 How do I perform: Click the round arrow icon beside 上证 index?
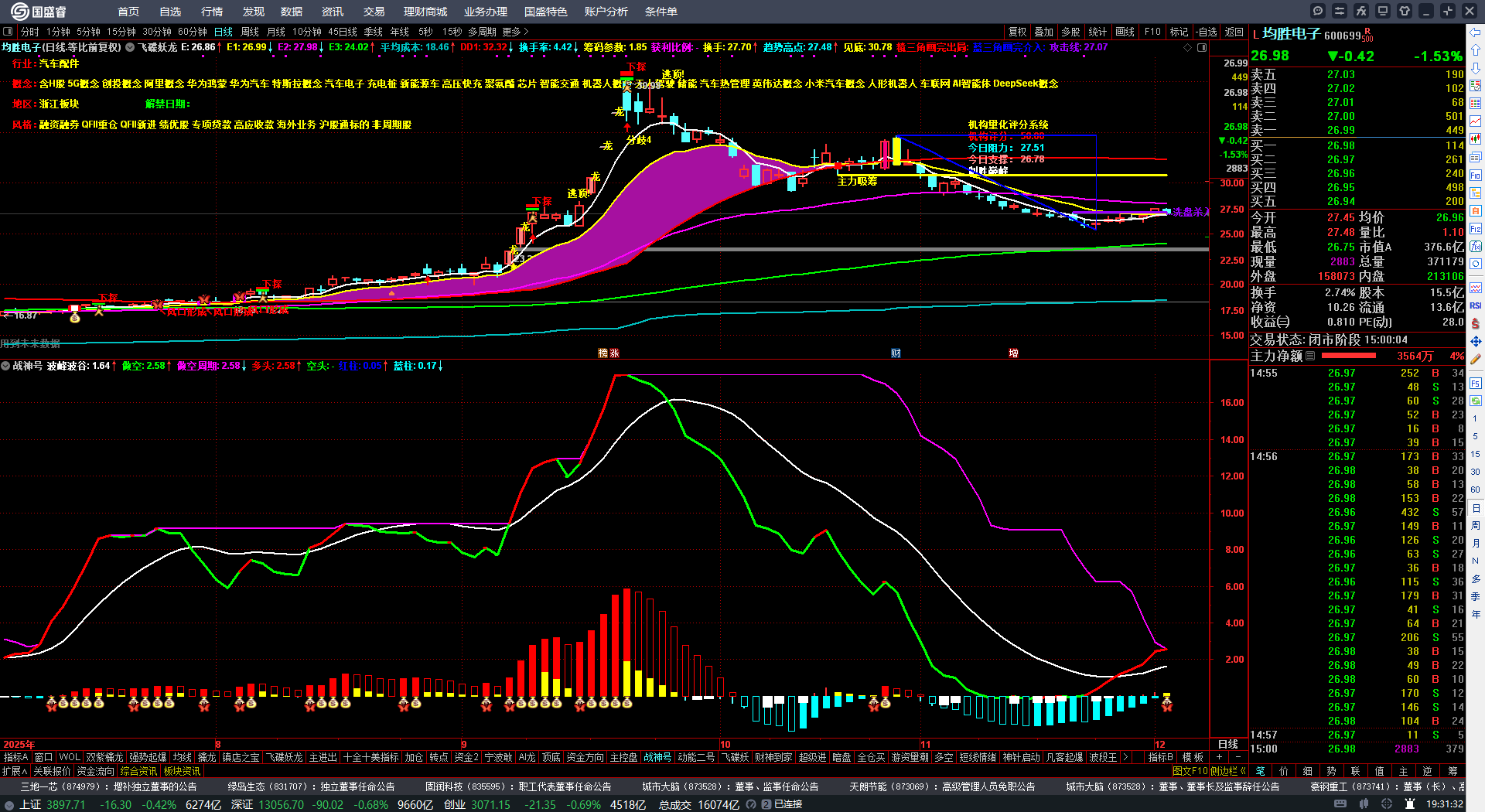tap(9, 804)
